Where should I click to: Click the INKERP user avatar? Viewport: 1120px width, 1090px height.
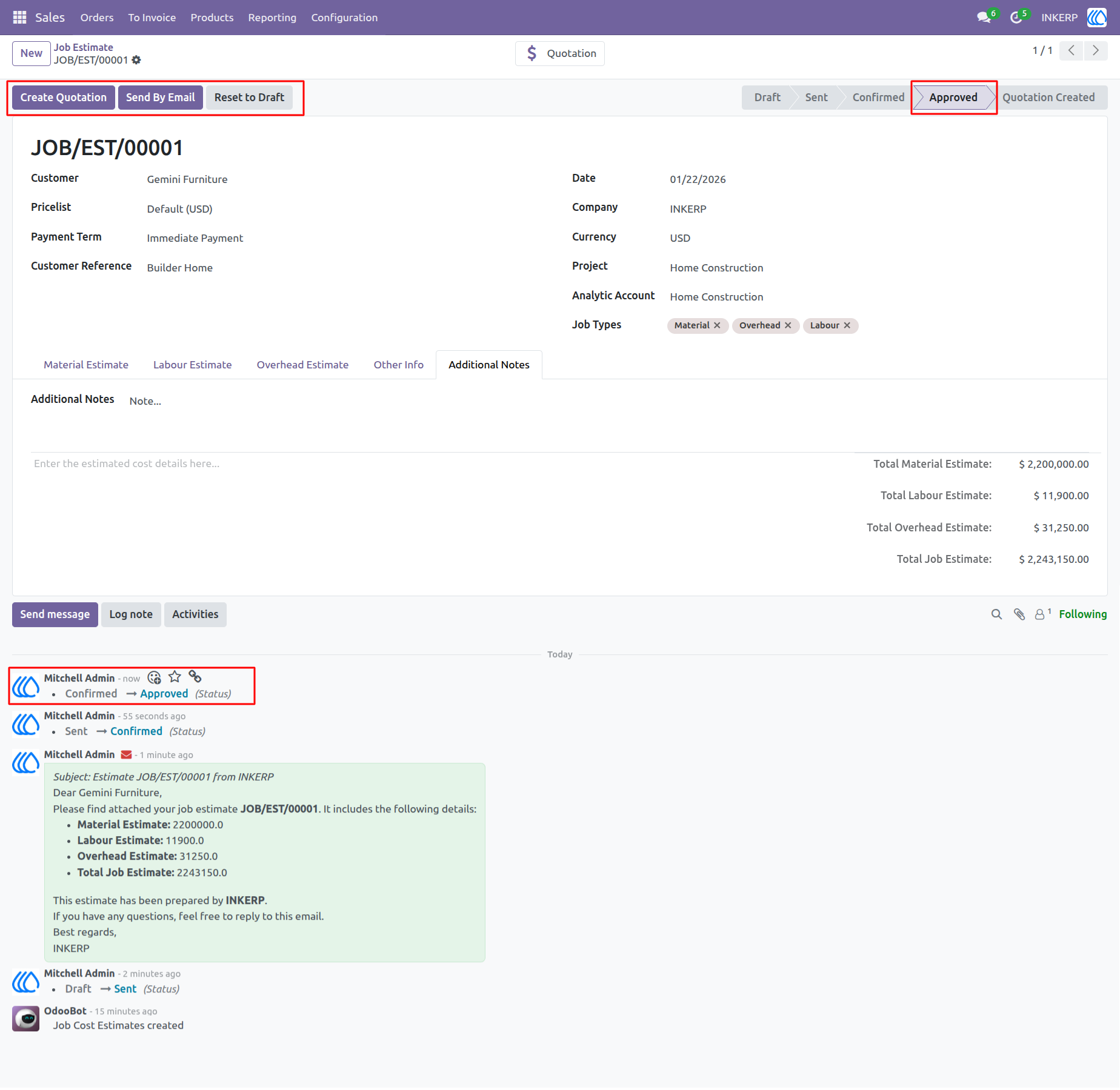click(1096, 18)
